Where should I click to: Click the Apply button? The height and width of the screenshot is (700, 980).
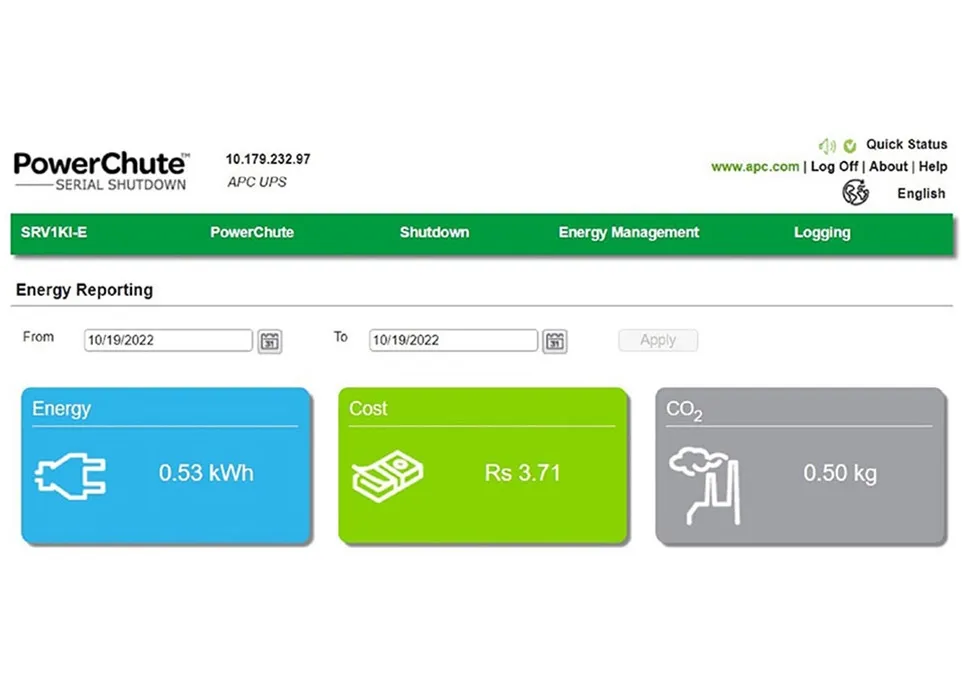point(658,340)
